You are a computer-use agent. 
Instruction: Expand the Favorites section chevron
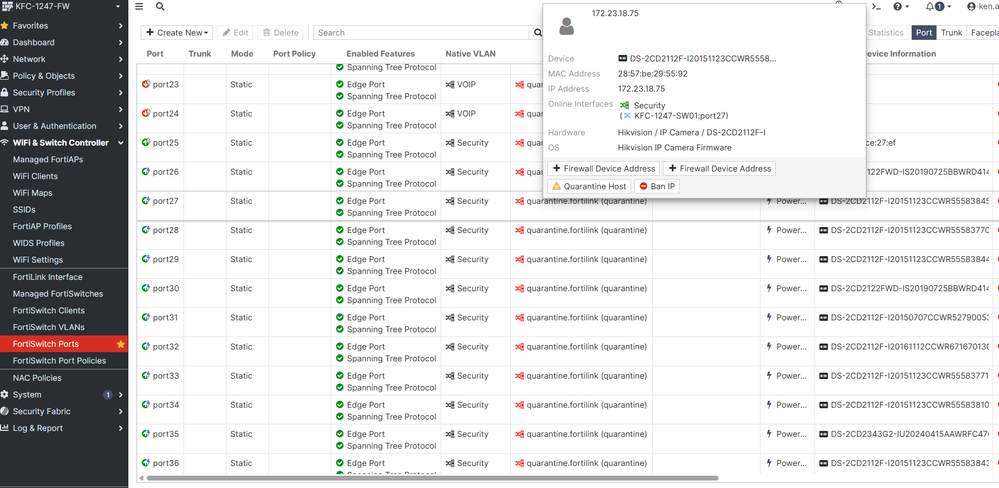click(120, 25)
